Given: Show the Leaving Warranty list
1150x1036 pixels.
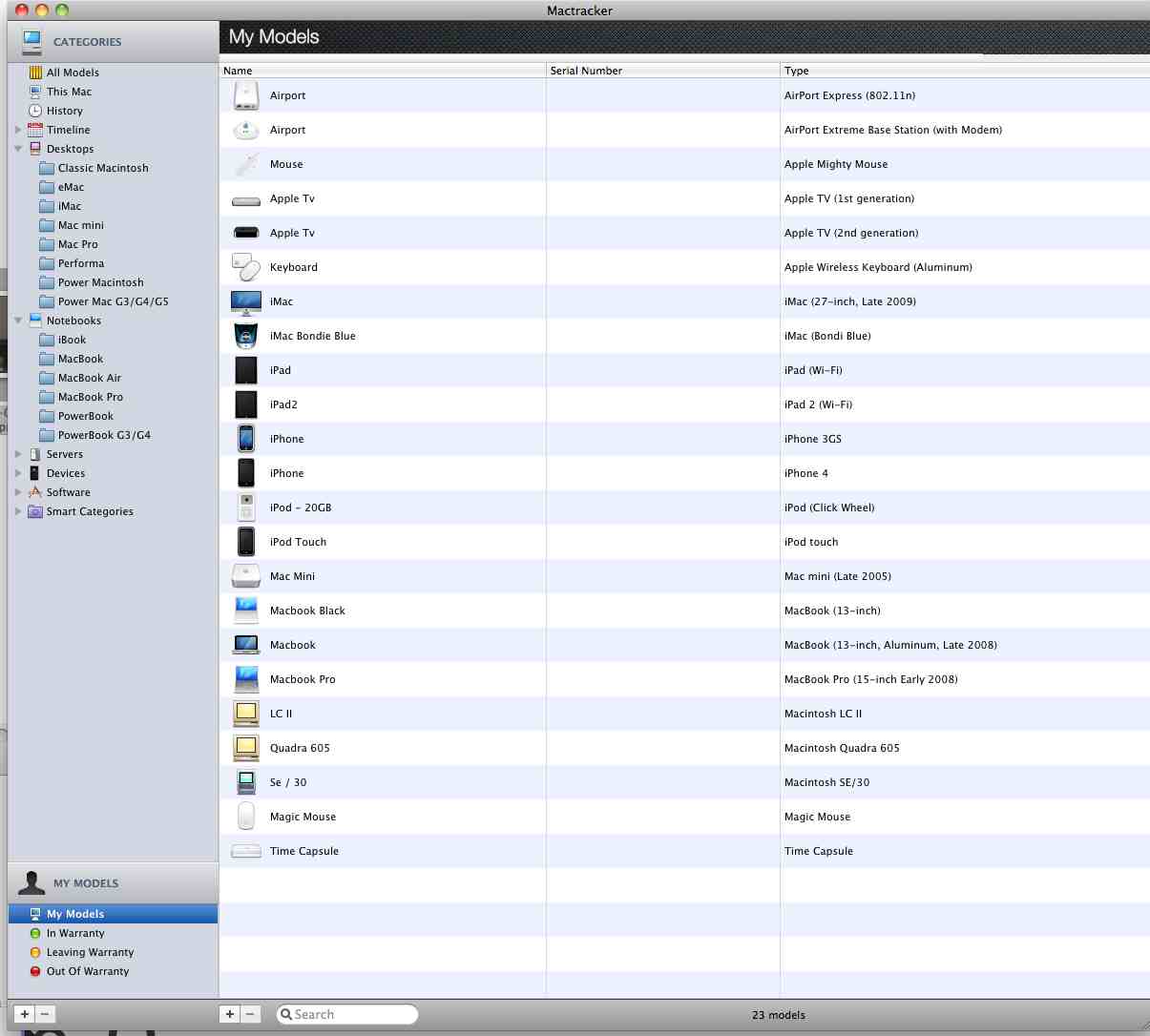Looking at the screenshot, I should pos(90,952).
